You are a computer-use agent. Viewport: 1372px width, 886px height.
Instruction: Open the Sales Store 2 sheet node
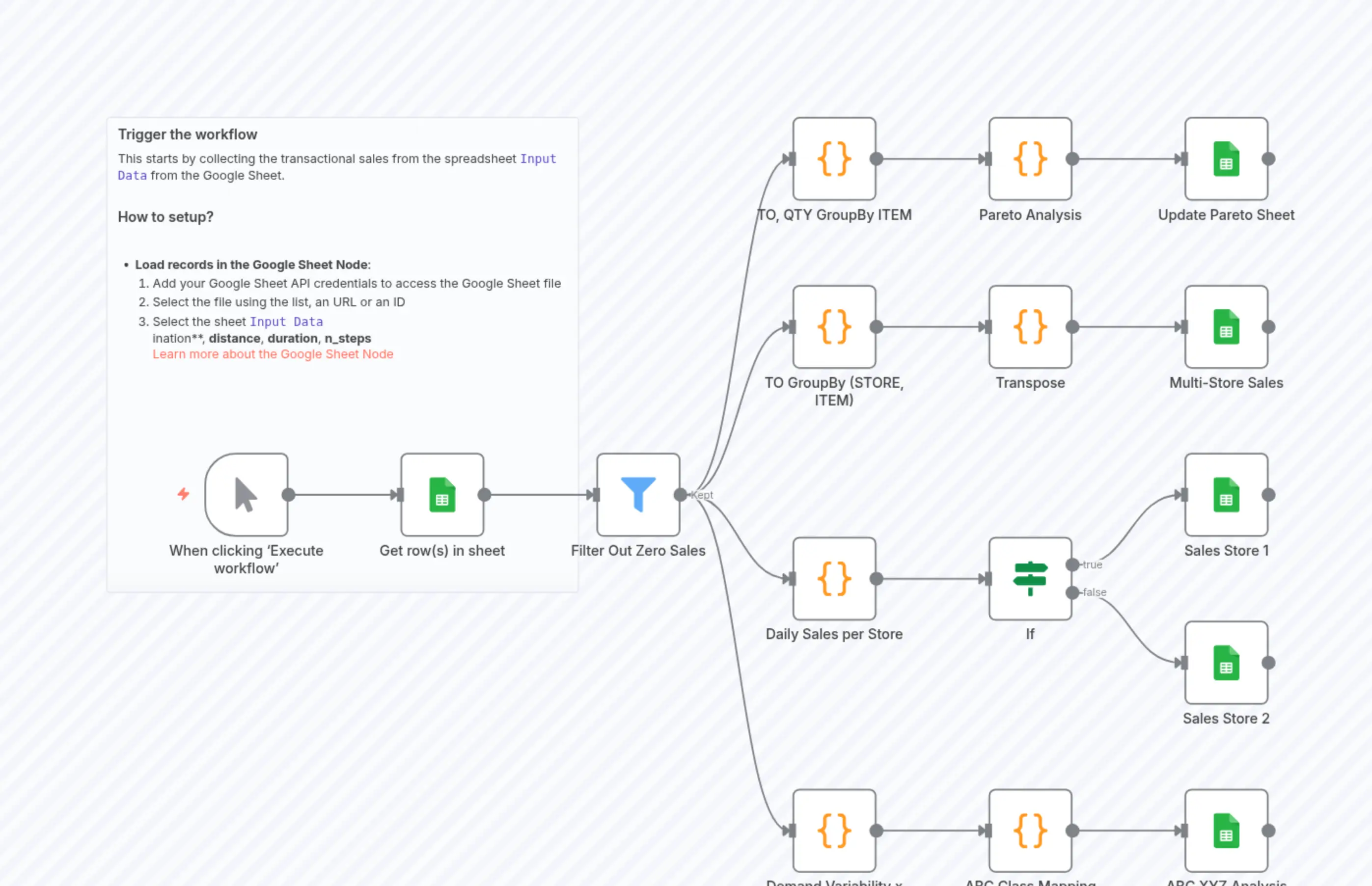tap(1226, 663)
